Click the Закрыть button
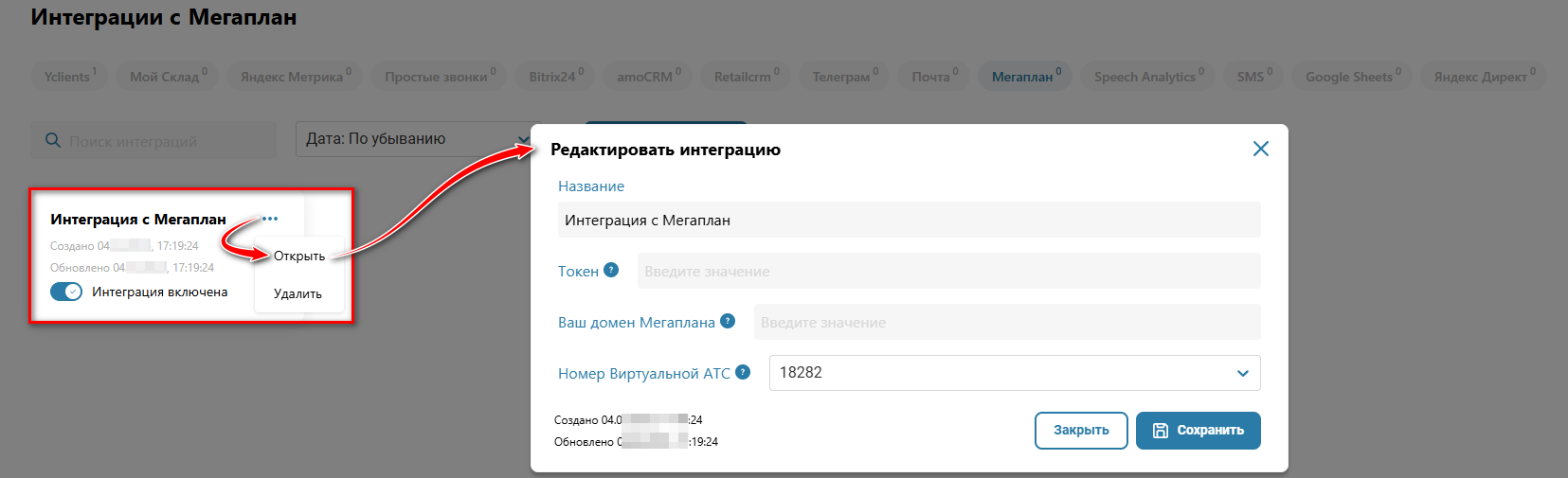The width and height of the screenshot is (1568, 478). point(1081,430)
